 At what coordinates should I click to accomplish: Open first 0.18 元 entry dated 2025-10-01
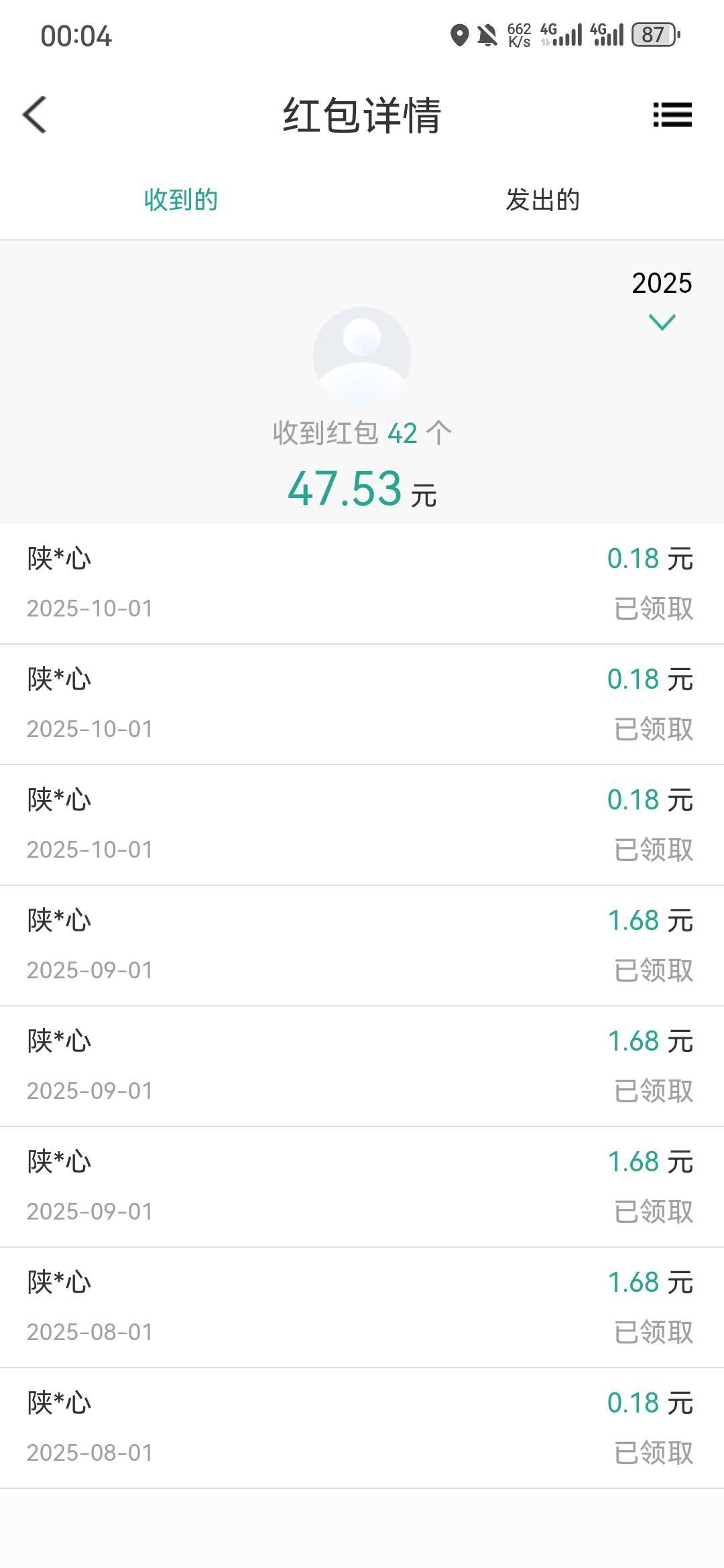(x=362, y=584)
